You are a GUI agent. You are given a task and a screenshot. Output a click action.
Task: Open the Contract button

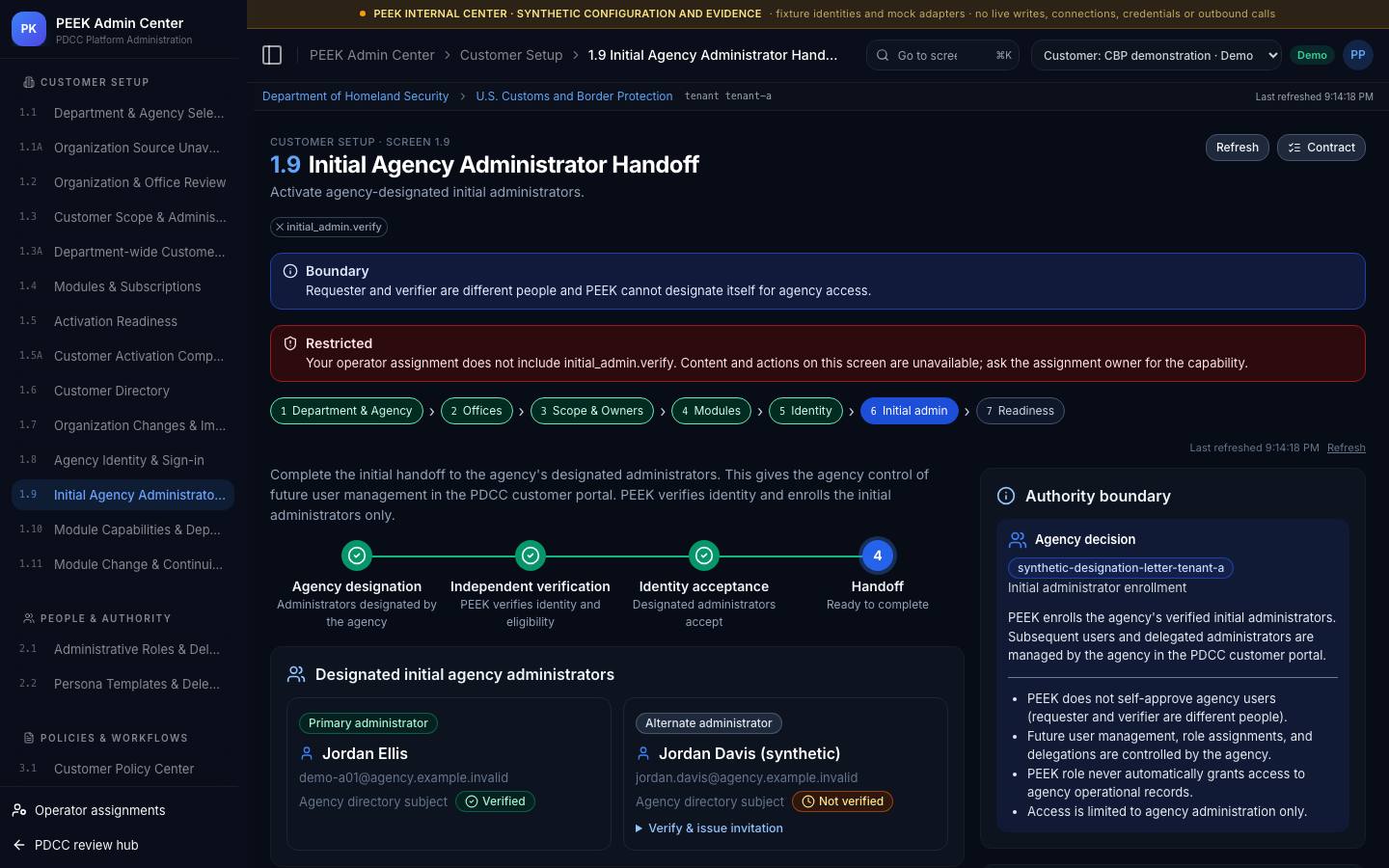(1321, 148)
